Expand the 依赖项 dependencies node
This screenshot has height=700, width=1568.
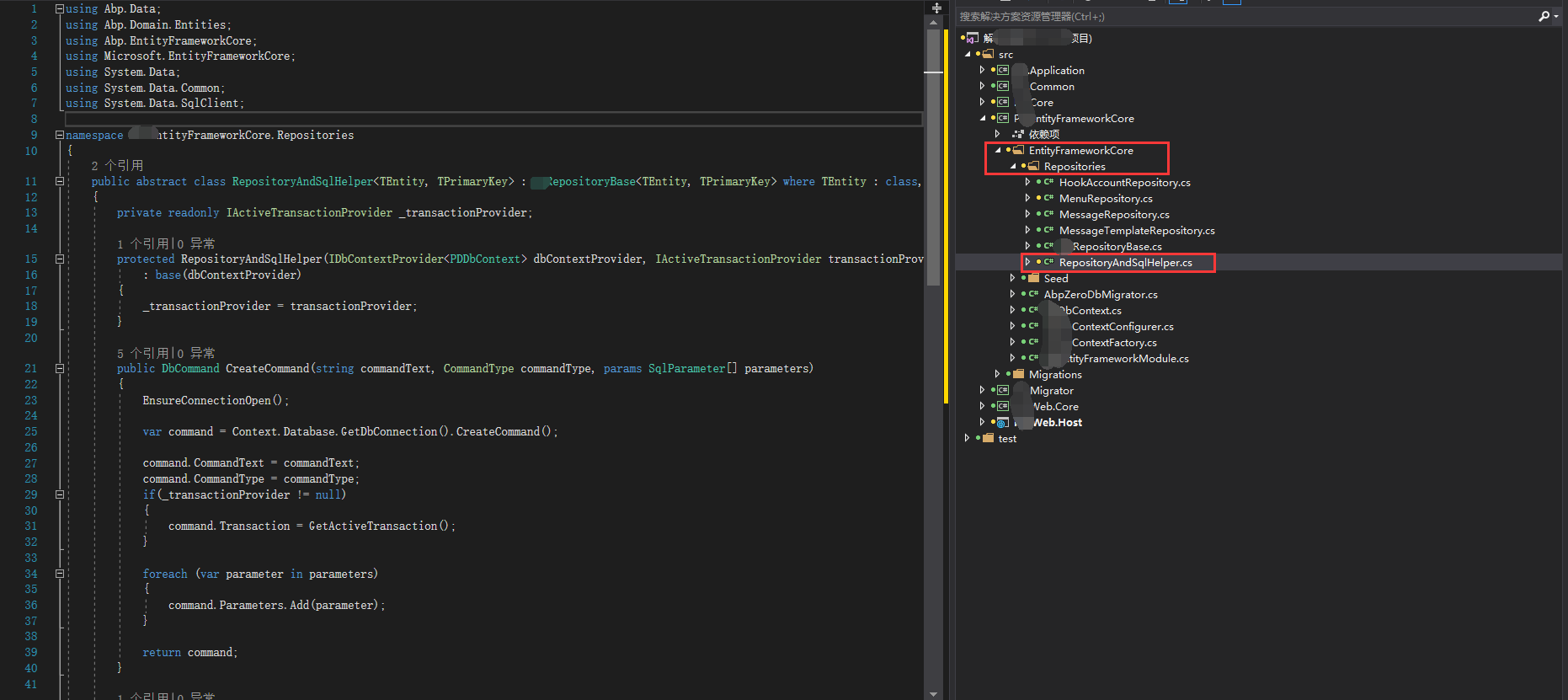pos(997,134)
